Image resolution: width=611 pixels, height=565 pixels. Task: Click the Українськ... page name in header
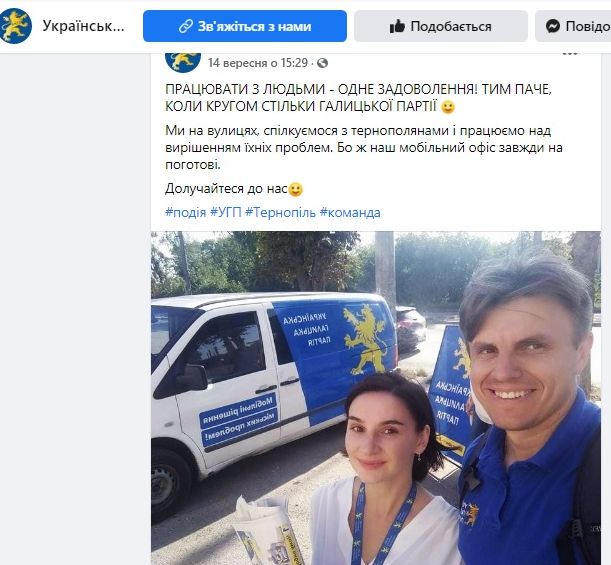click(83, 26)
